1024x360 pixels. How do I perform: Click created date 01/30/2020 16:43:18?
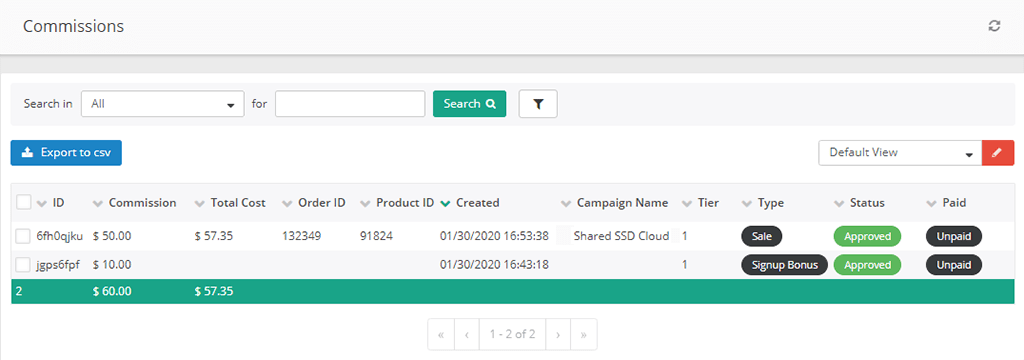tap(494, 265)
